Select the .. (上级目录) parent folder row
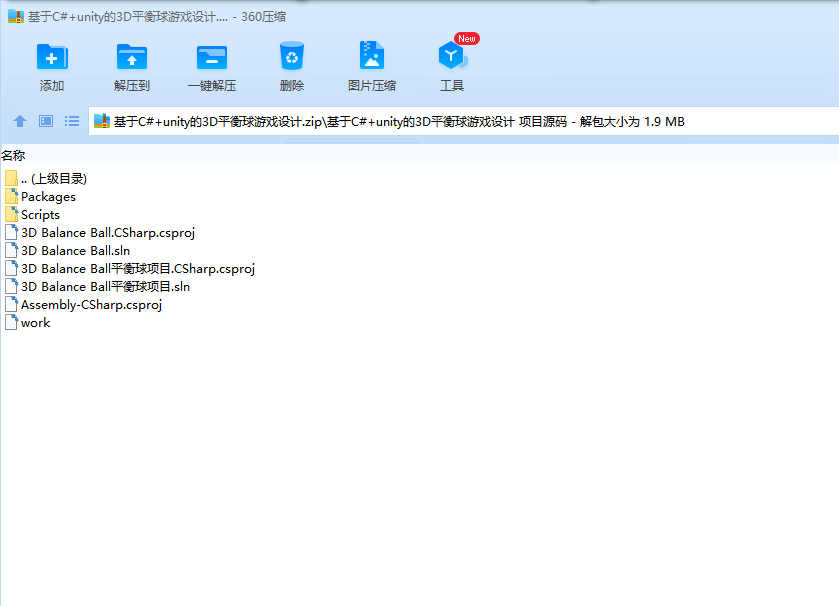Viewport: 839px width, 606px height. [x=46, y=178]
